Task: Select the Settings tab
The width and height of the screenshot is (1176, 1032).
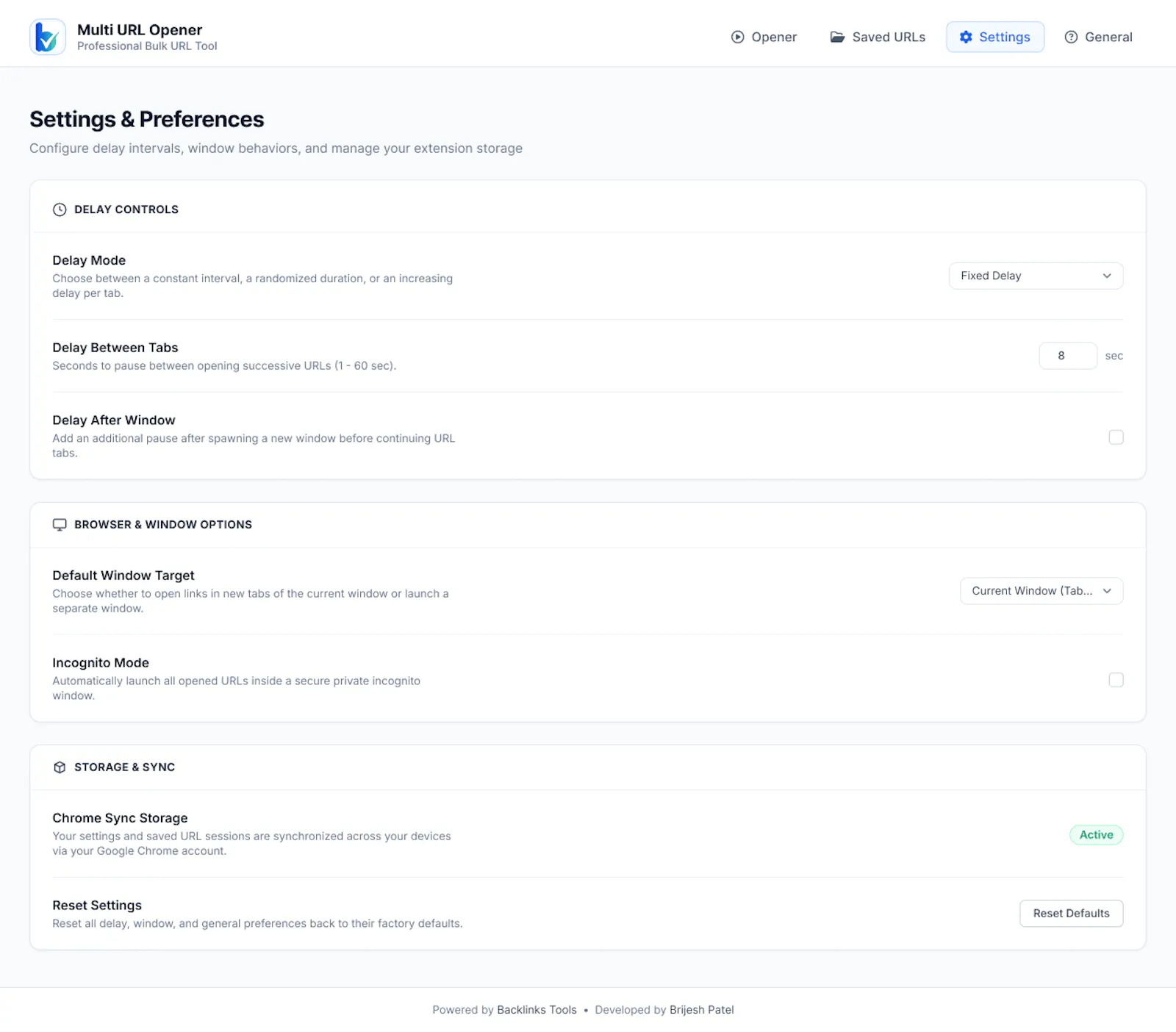Action: click(x=994, y=37)
